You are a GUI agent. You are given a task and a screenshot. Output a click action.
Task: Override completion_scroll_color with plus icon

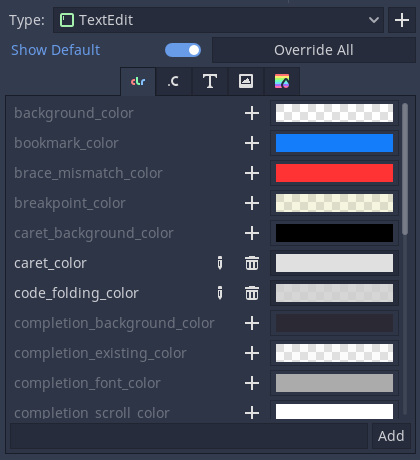tap(252, 413)
